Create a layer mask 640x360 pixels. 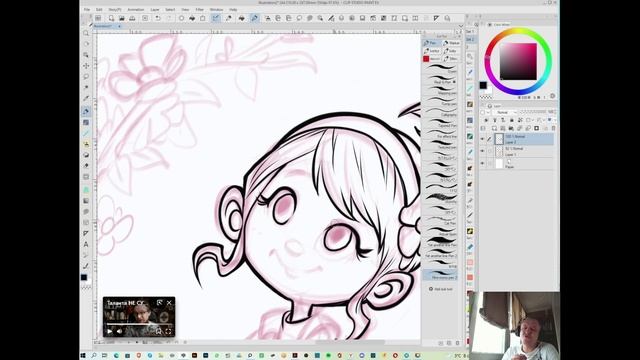tap(537, 128)
